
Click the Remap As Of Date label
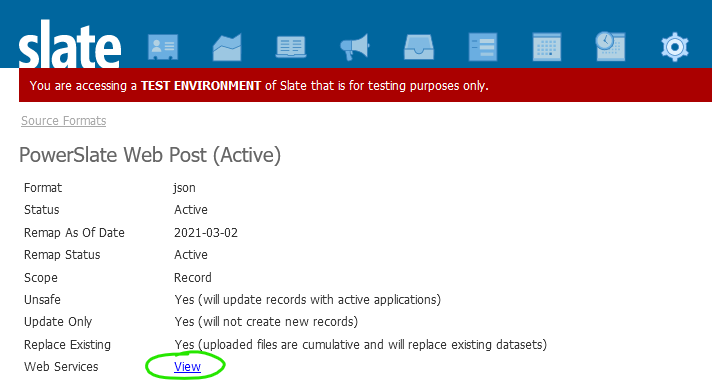point(74,233)
